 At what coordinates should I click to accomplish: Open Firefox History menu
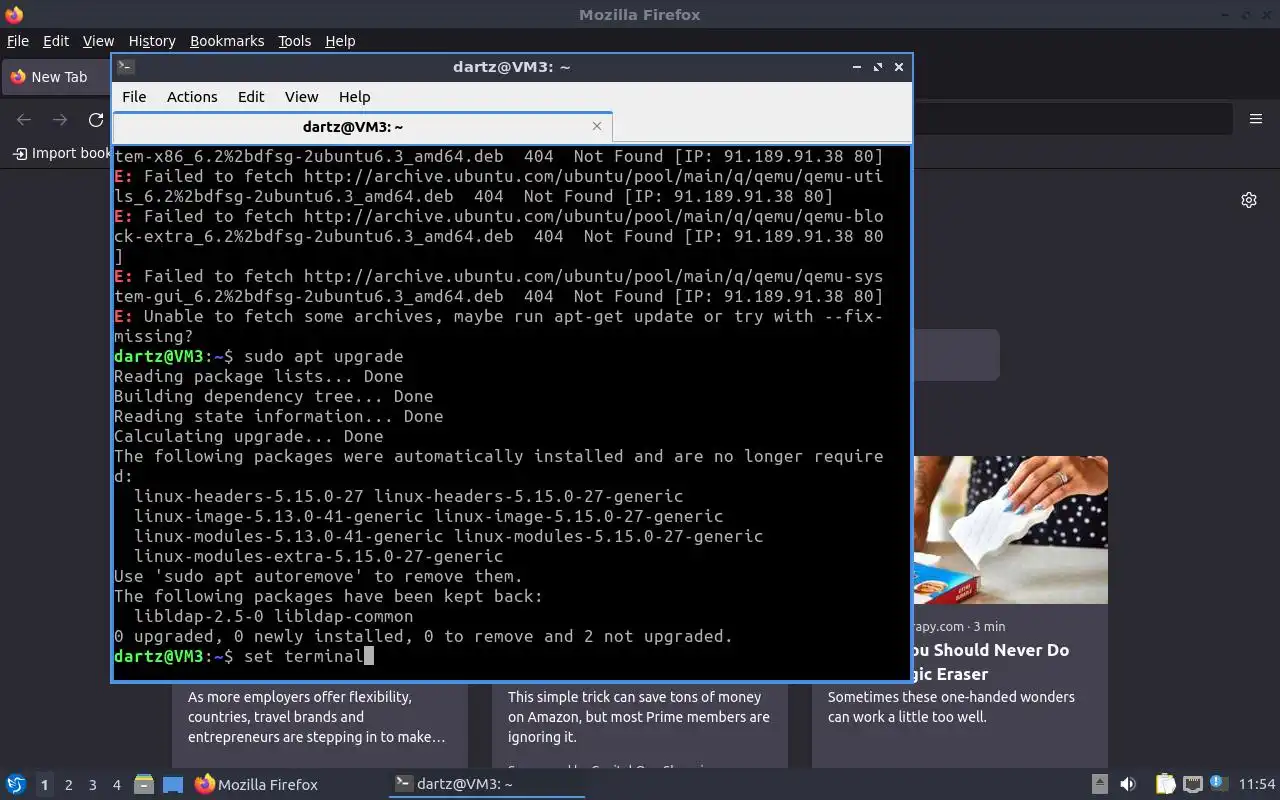[152, 41]
